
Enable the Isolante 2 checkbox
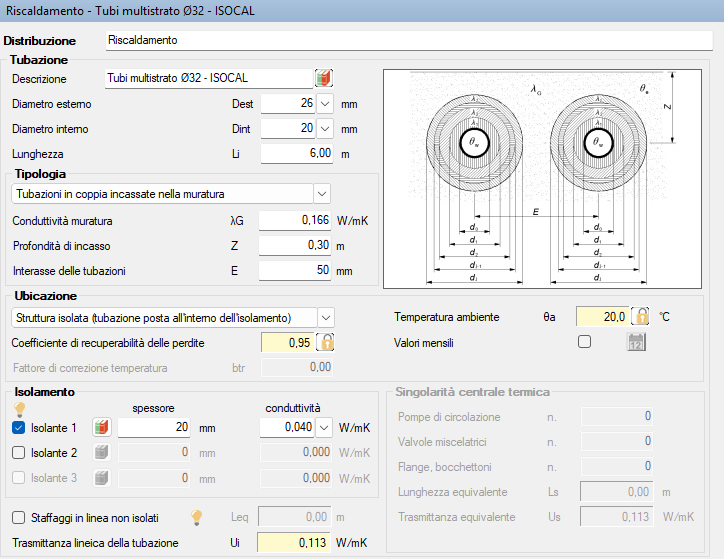[19, 453]
